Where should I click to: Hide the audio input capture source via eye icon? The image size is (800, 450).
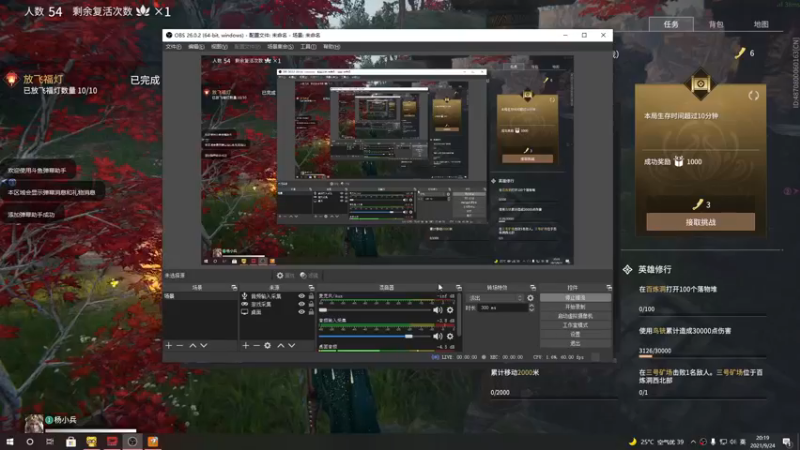tap(302, 296)
